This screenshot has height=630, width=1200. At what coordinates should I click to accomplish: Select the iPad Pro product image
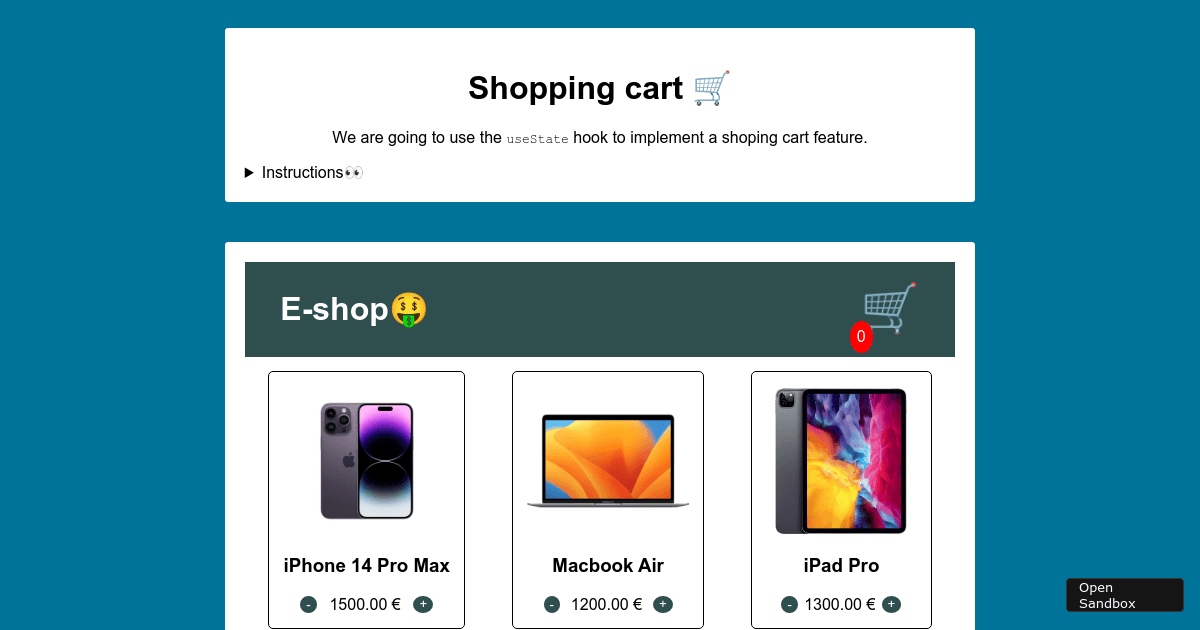[x=841, y=461]
